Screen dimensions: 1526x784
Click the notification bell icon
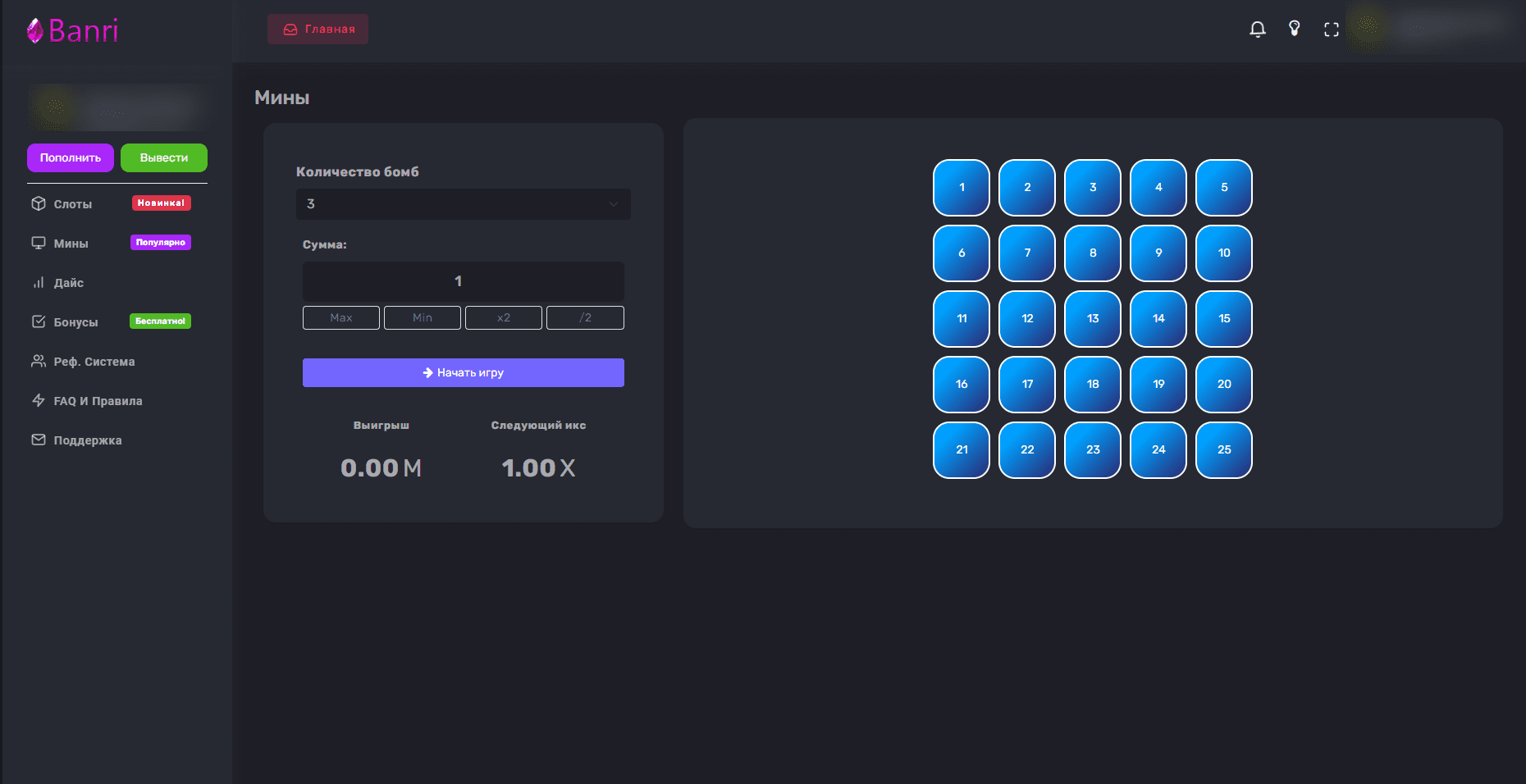[1257, 30]
